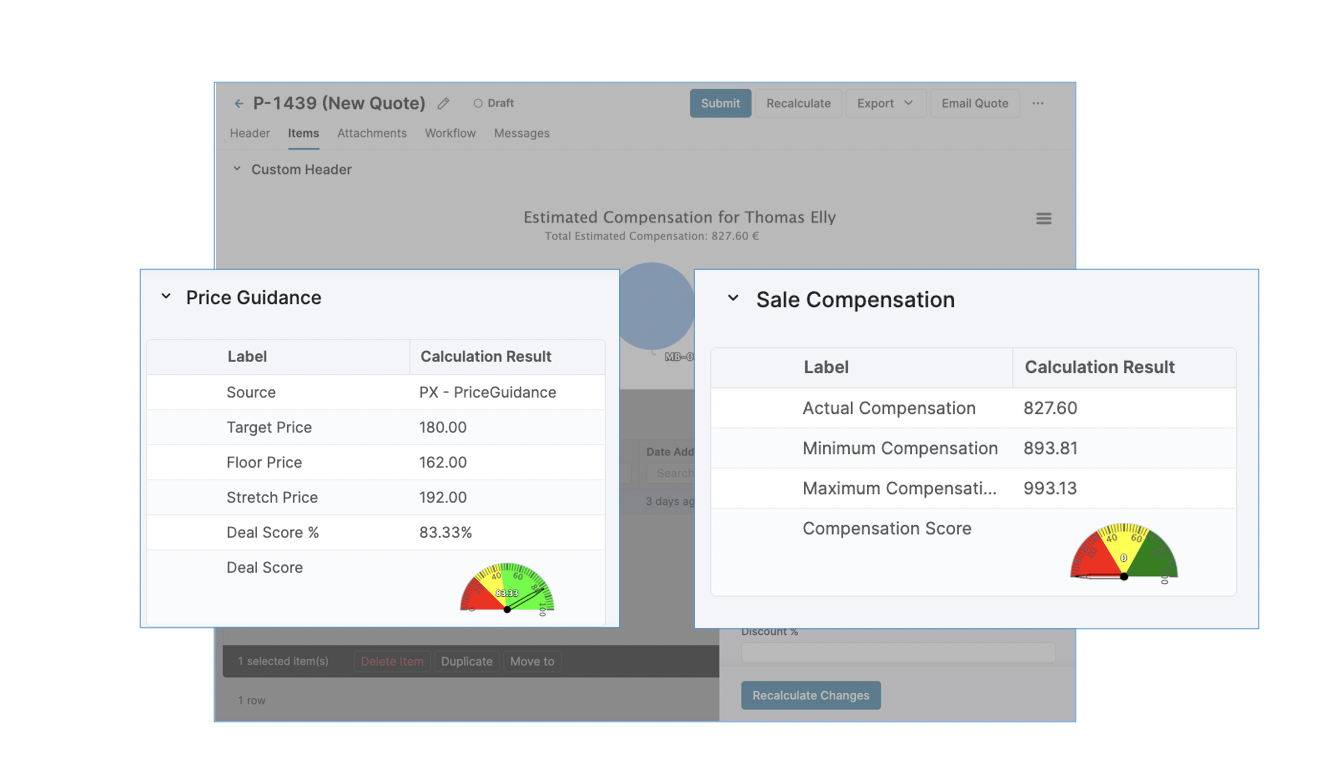
Task: Switch to the Header tab
Action: pyautogui.click(x=250, y=133)
